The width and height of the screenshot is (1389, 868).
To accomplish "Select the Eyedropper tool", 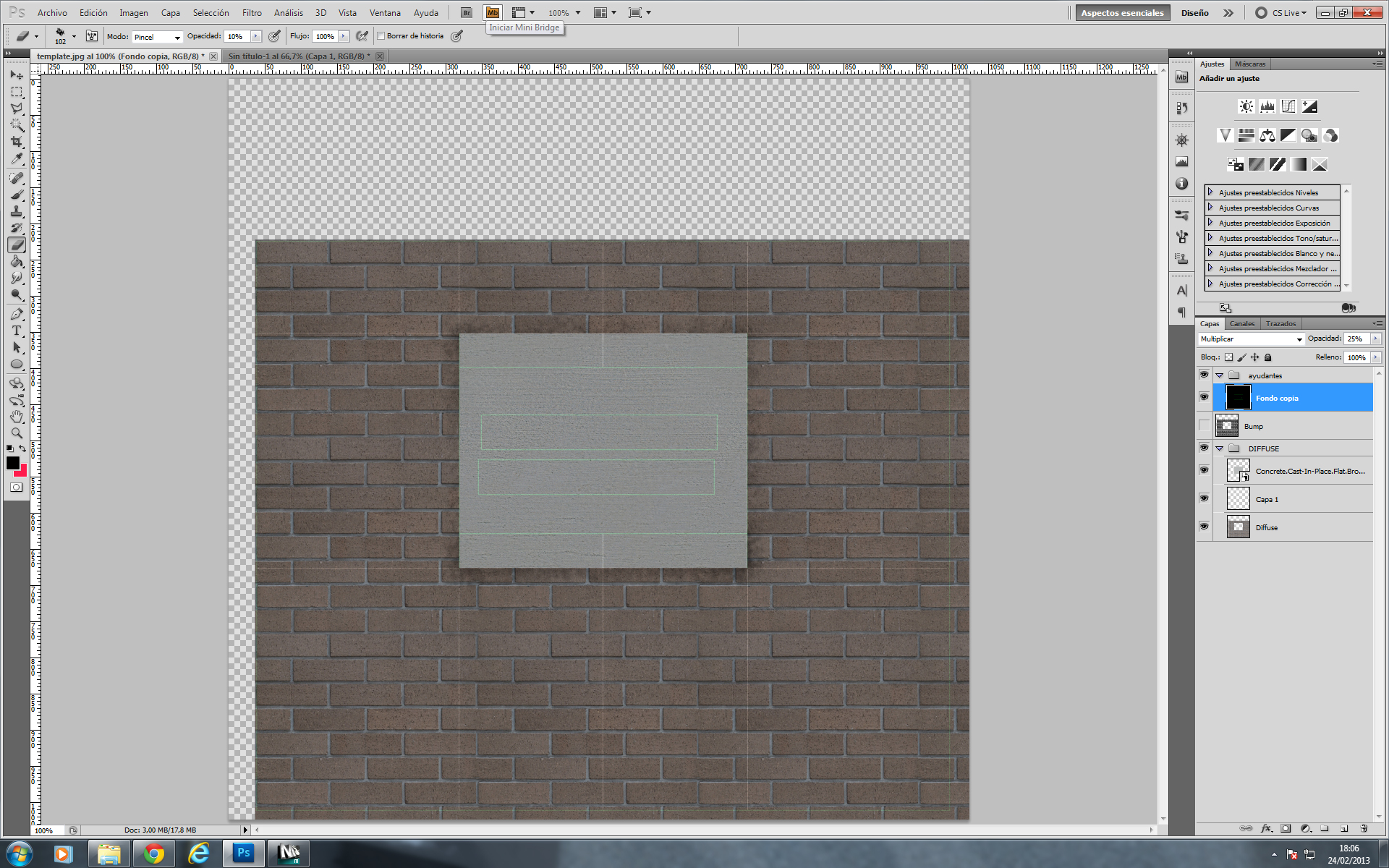I will pos(17,158).
